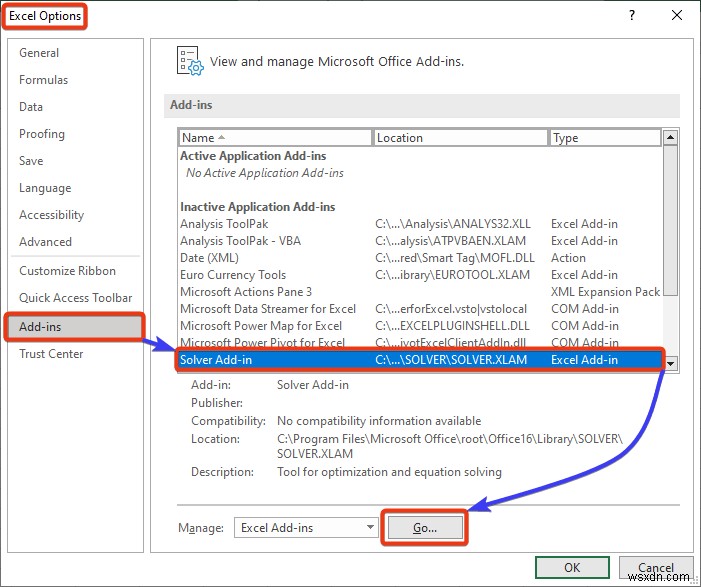Click the XML Expansion Pack type cell

pyautogui.click(x=605, y=292)
